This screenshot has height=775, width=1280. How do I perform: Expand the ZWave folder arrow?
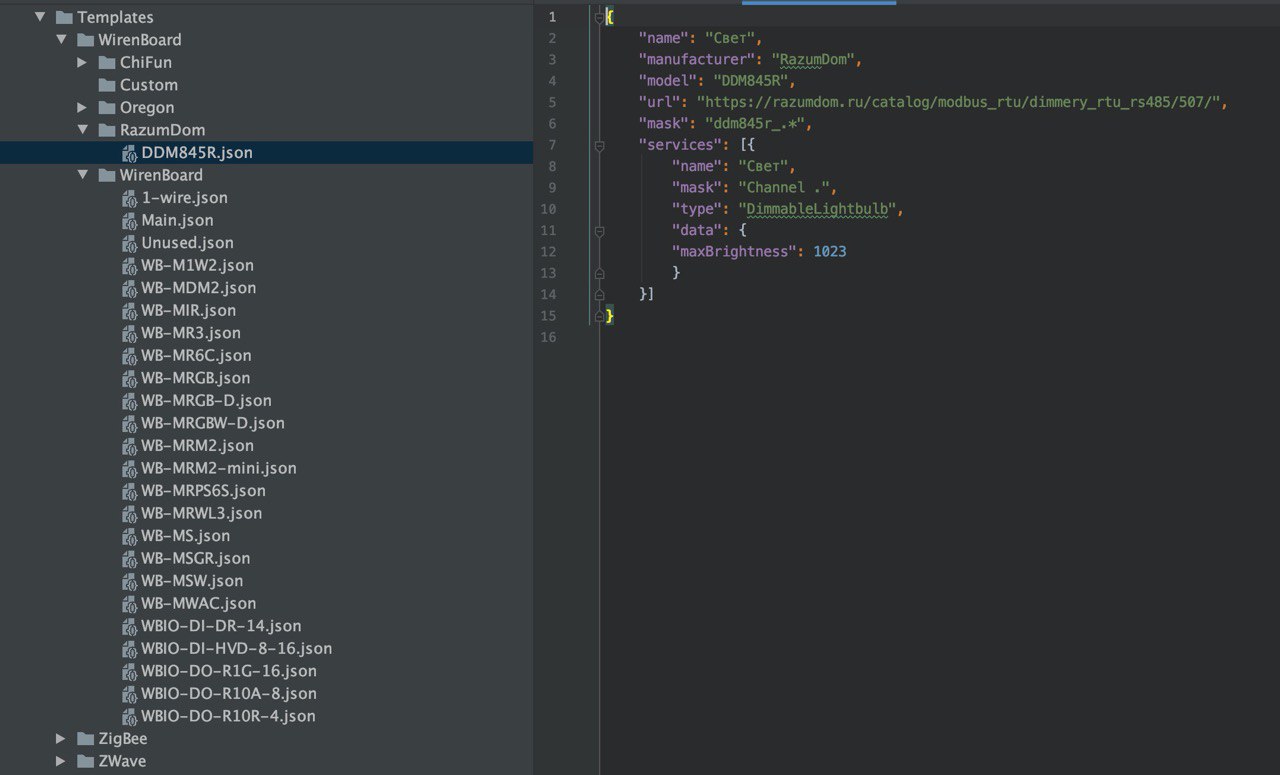point(61,761)
